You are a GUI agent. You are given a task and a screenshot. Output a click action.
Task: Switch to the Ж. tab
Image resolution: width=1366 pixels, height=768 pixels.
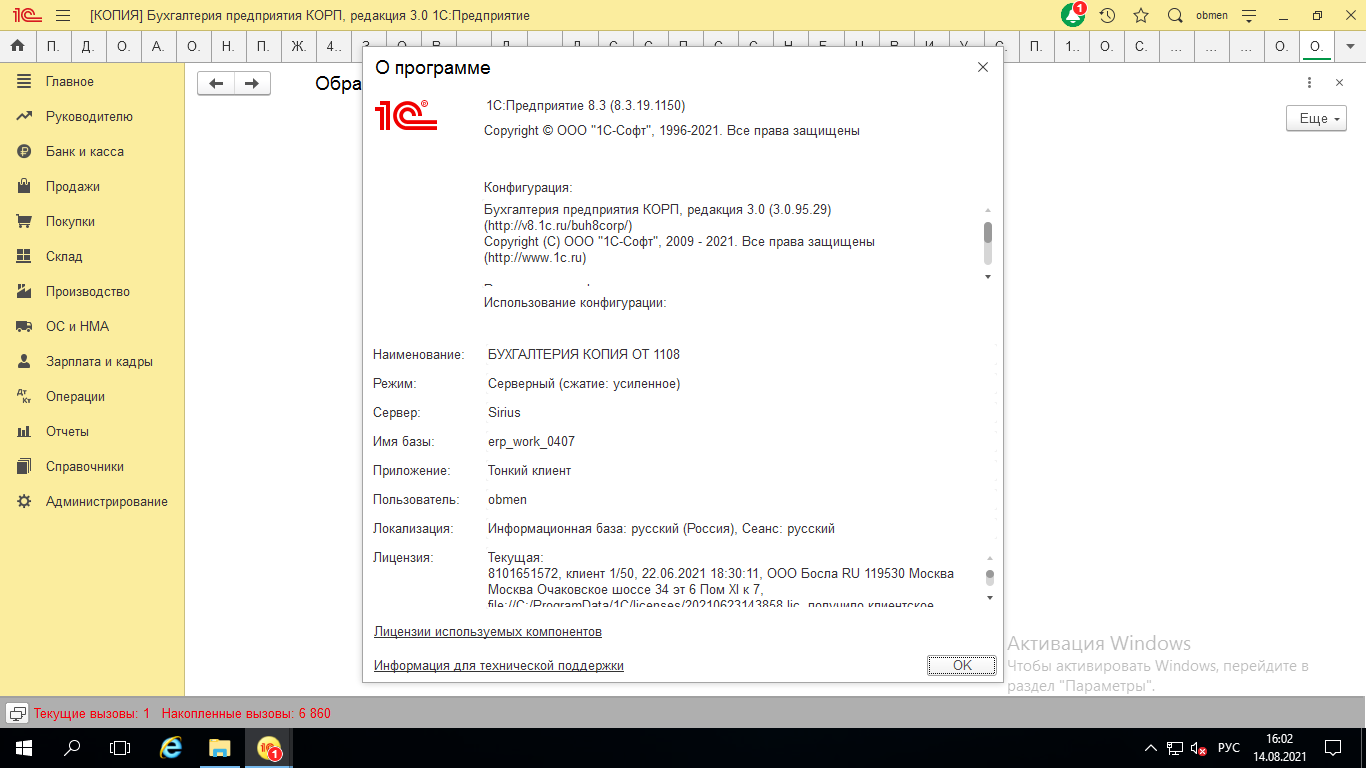coord(298,46)
